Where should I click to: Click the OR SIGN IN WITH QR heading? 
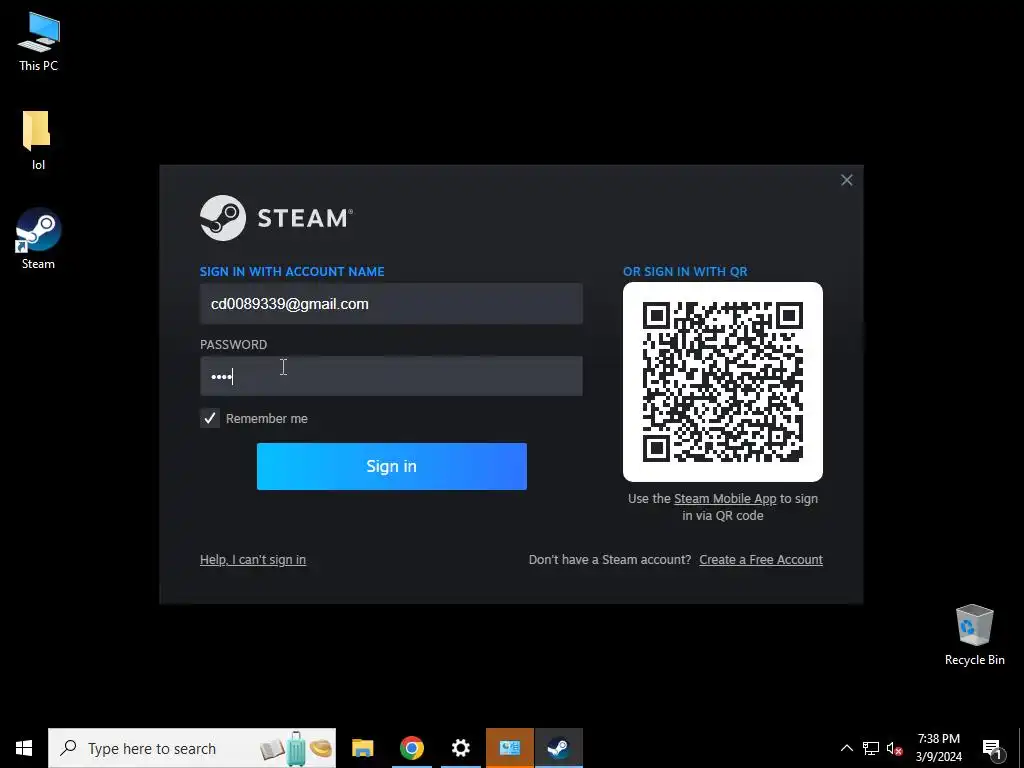(x=685, y=272)
